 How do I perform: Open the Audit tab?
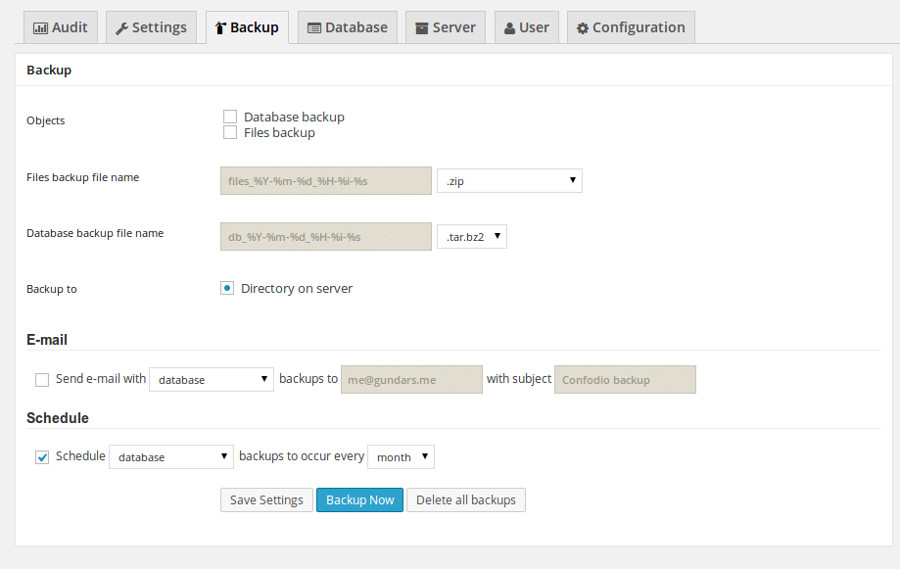[x=60, y=28]
